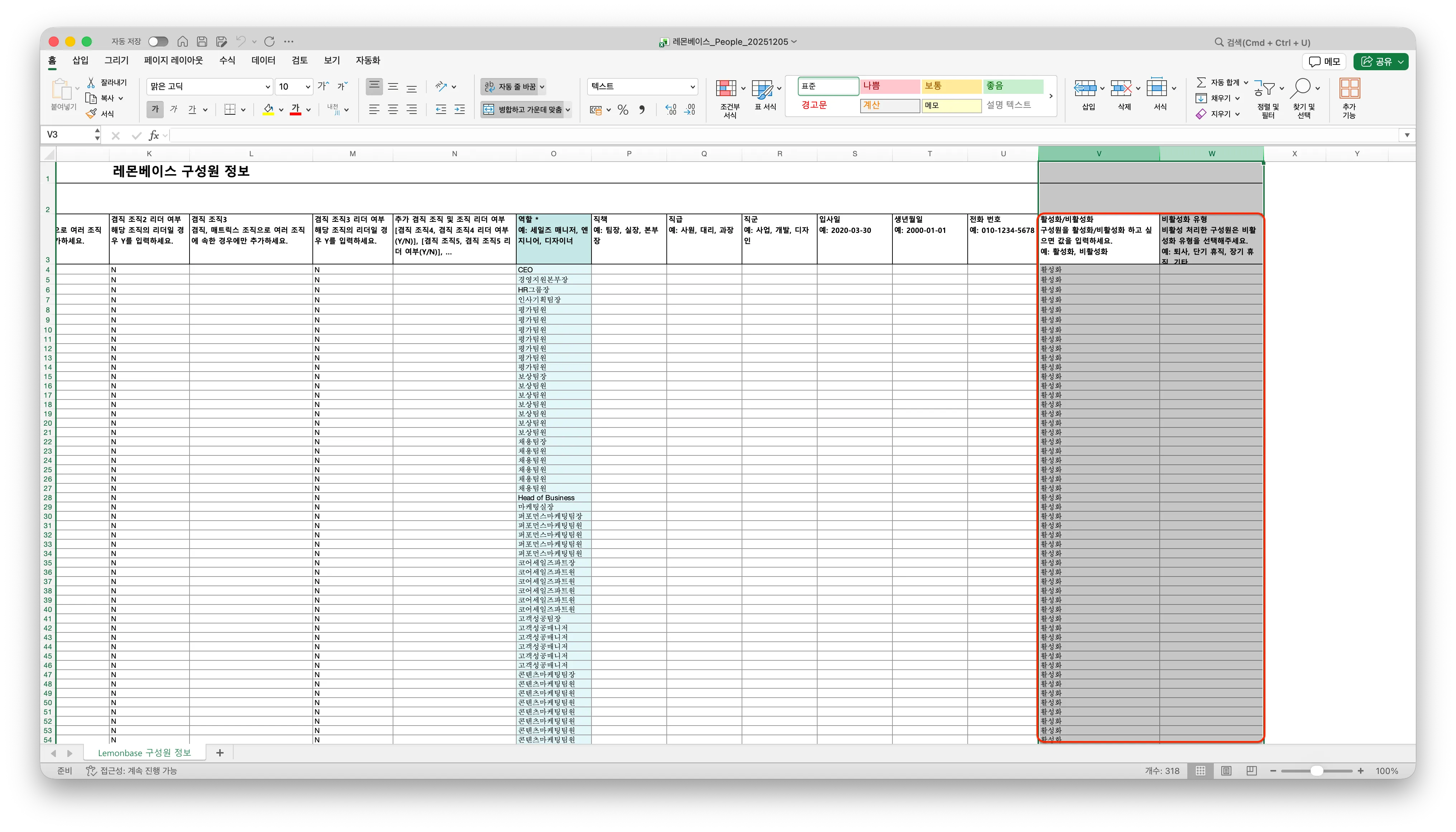The width and height of the screenshot is (1456, 832).
Task: Toggle the 자동 저장 autosave switch
Action: tap(158, 42)
